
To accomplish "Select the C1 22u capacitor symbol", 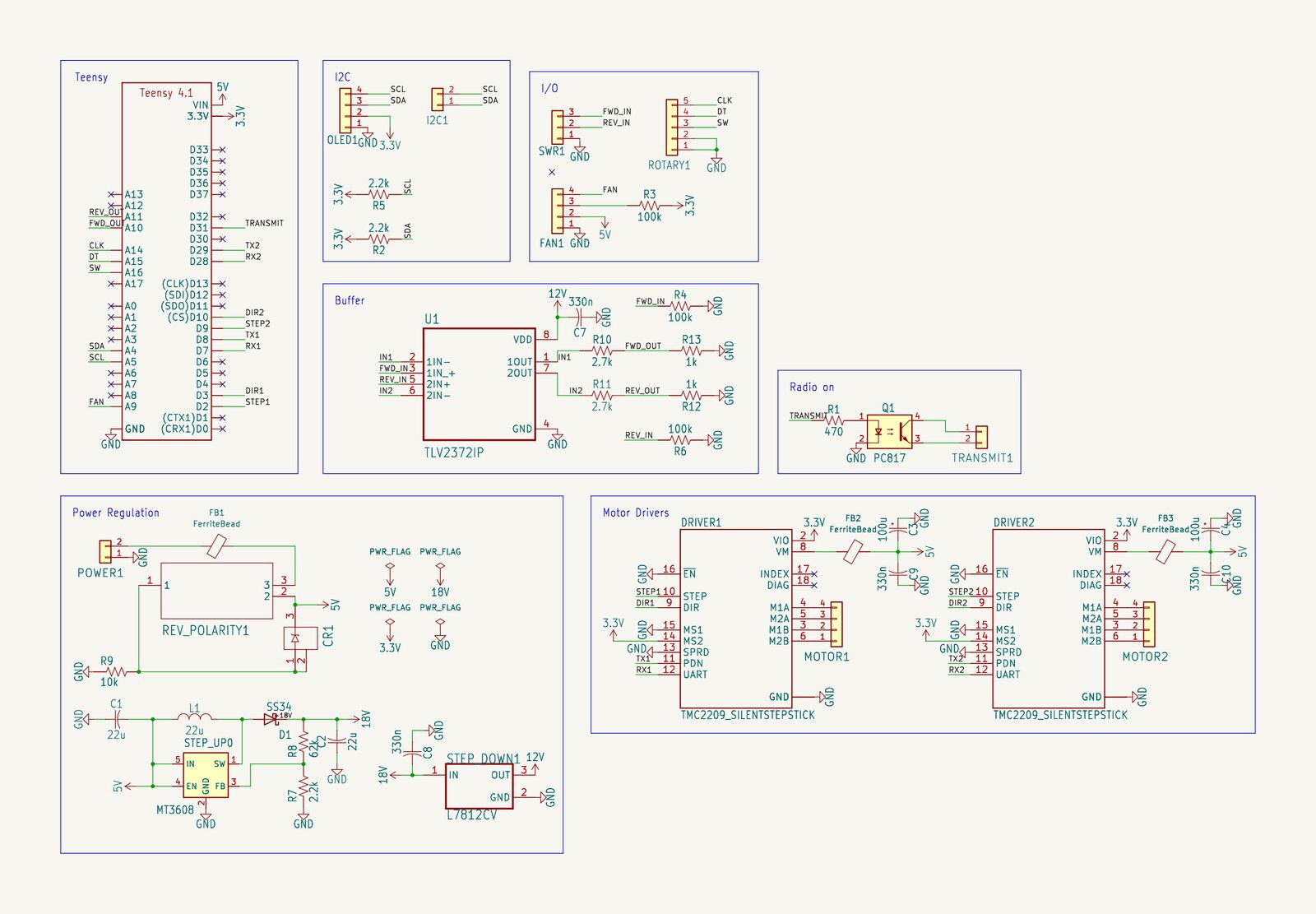I will point(117,718).
